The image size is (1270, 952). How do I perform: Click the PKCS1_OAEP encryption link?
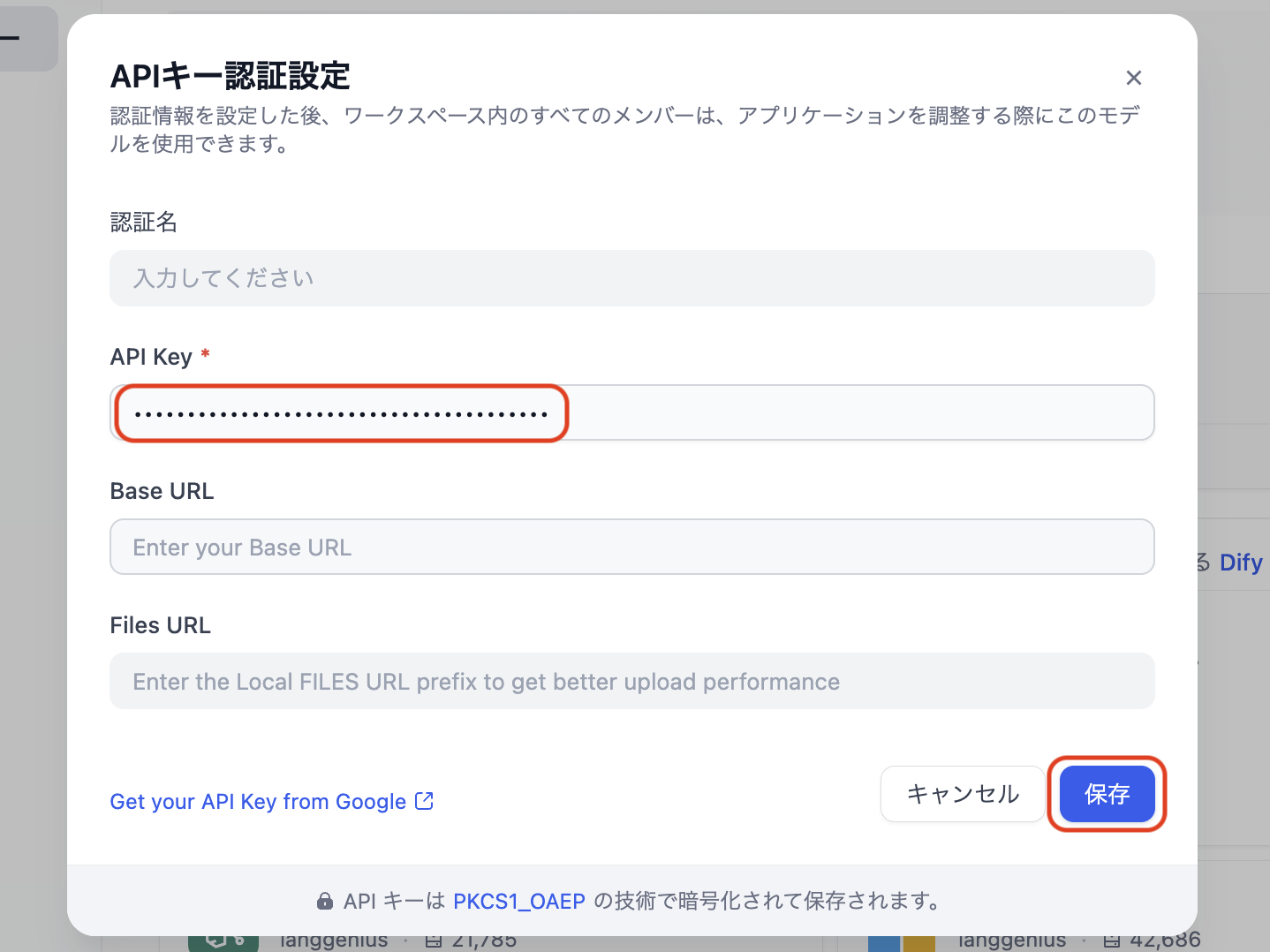click(519, 901)
